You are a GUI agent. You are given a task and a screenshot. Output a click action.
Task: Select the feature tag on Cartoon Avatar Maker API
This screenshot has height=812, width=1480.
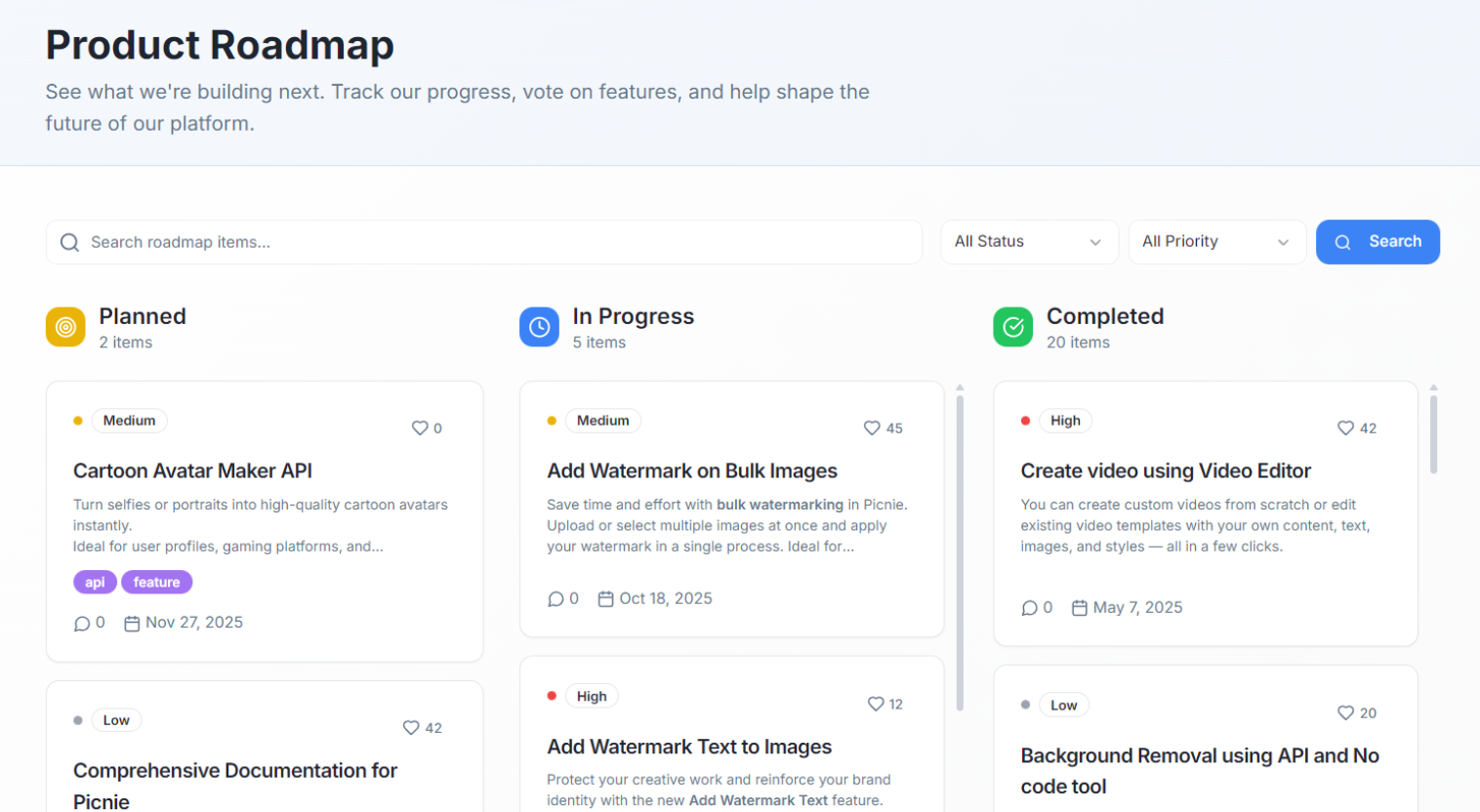[156, 581]
